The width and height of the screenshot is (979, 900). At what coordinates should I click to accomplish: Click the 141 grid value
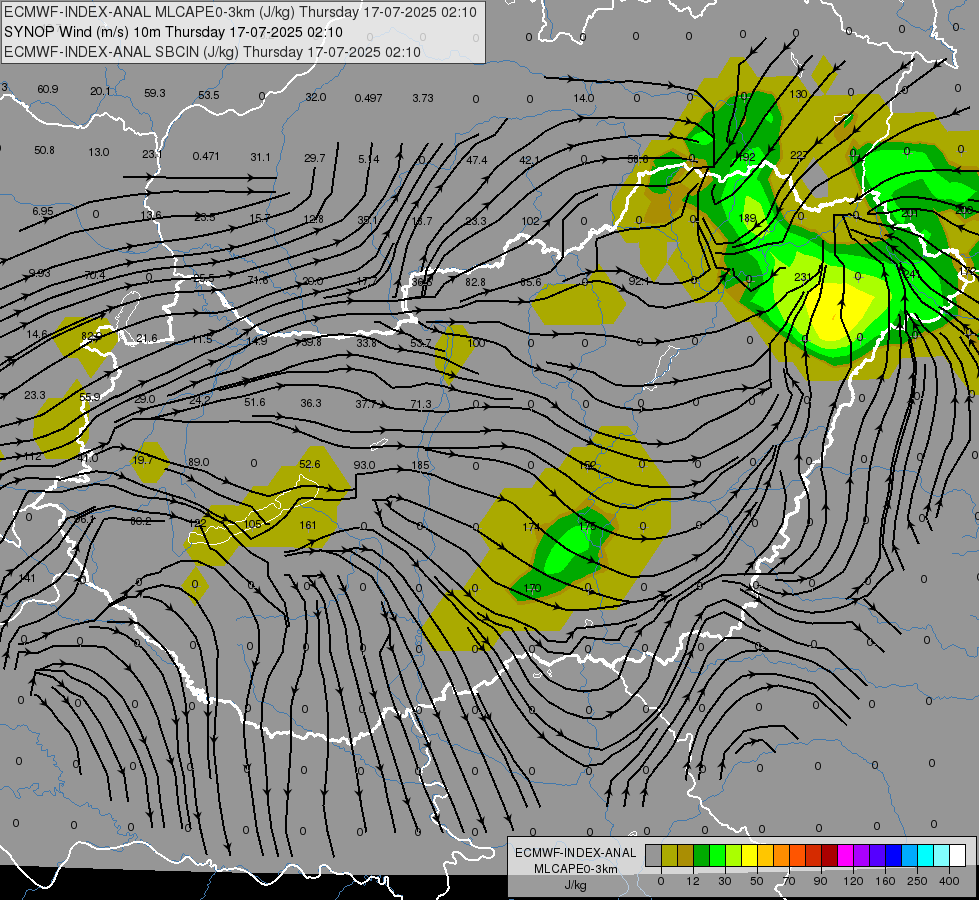[x=27, y=578]
